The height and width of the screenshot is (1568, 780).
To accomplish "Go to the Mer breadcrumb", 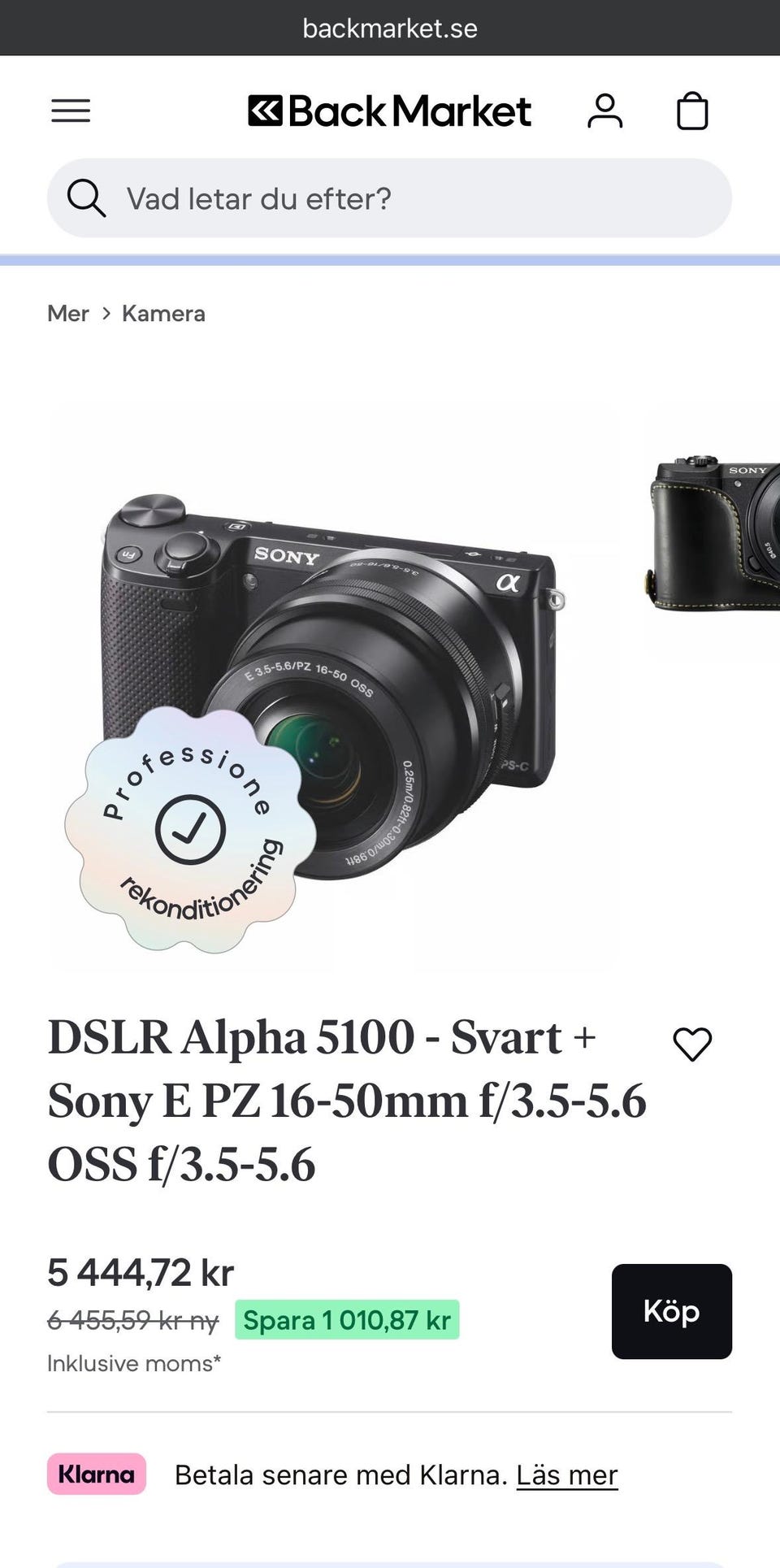I will 68,314.
